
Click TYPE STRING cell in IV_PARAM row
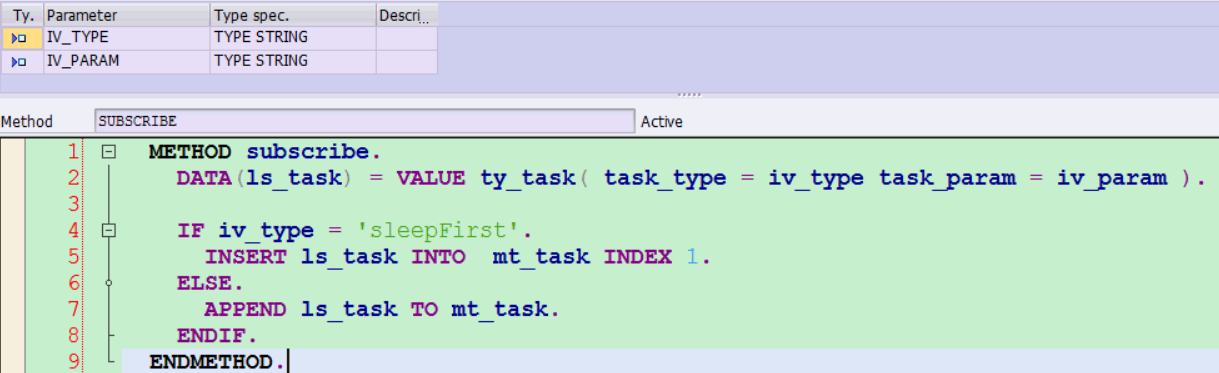point(293,62)
